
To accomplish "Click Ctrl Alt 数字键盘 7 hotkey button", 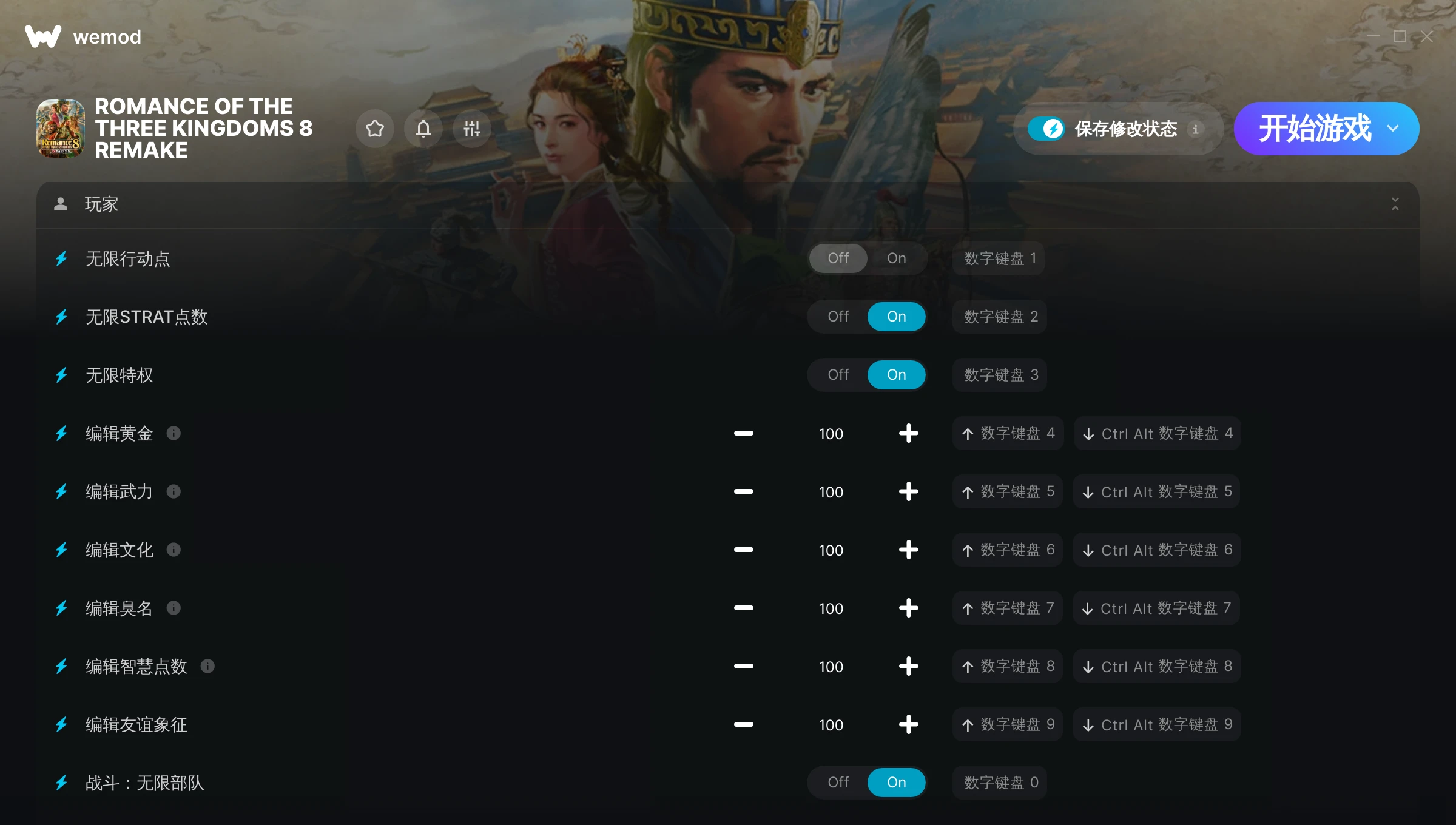I will click(1157, 608).
